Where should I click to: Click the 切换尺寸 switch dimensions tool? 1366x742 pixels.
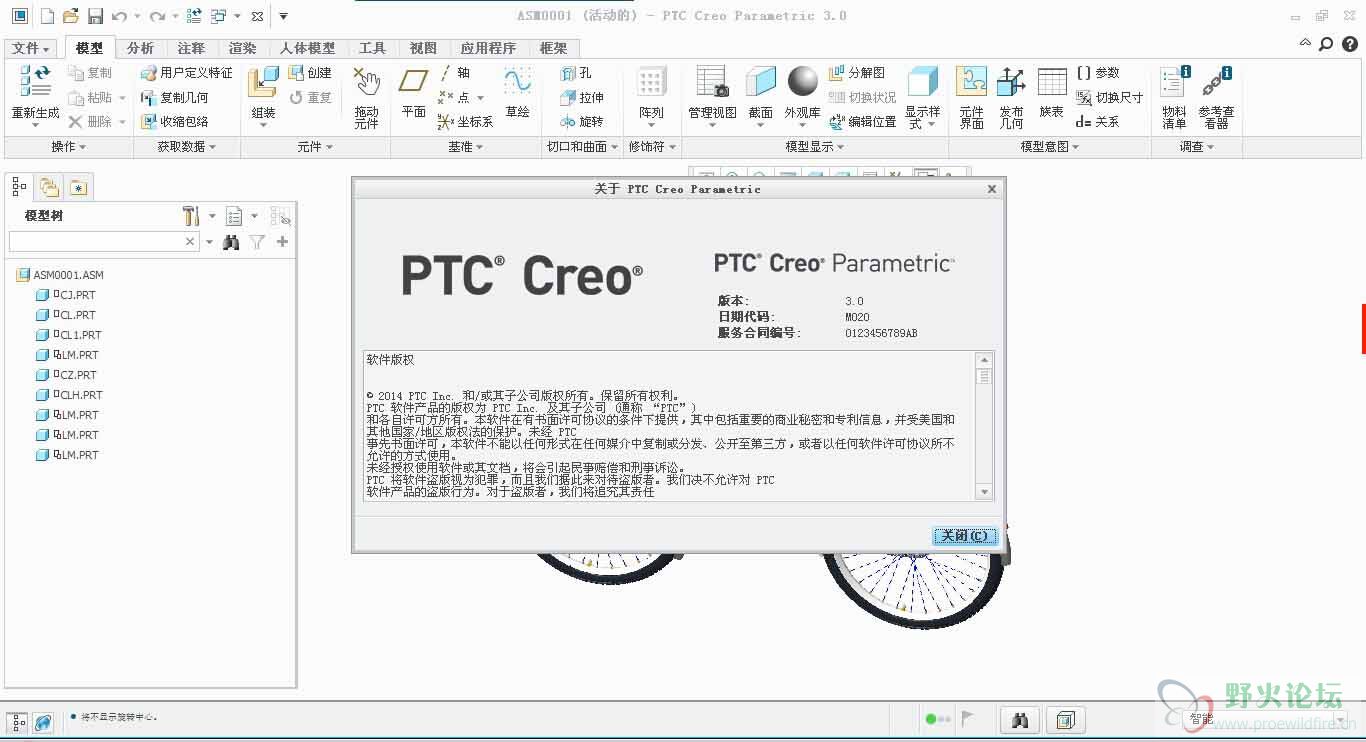point(1109,97)
